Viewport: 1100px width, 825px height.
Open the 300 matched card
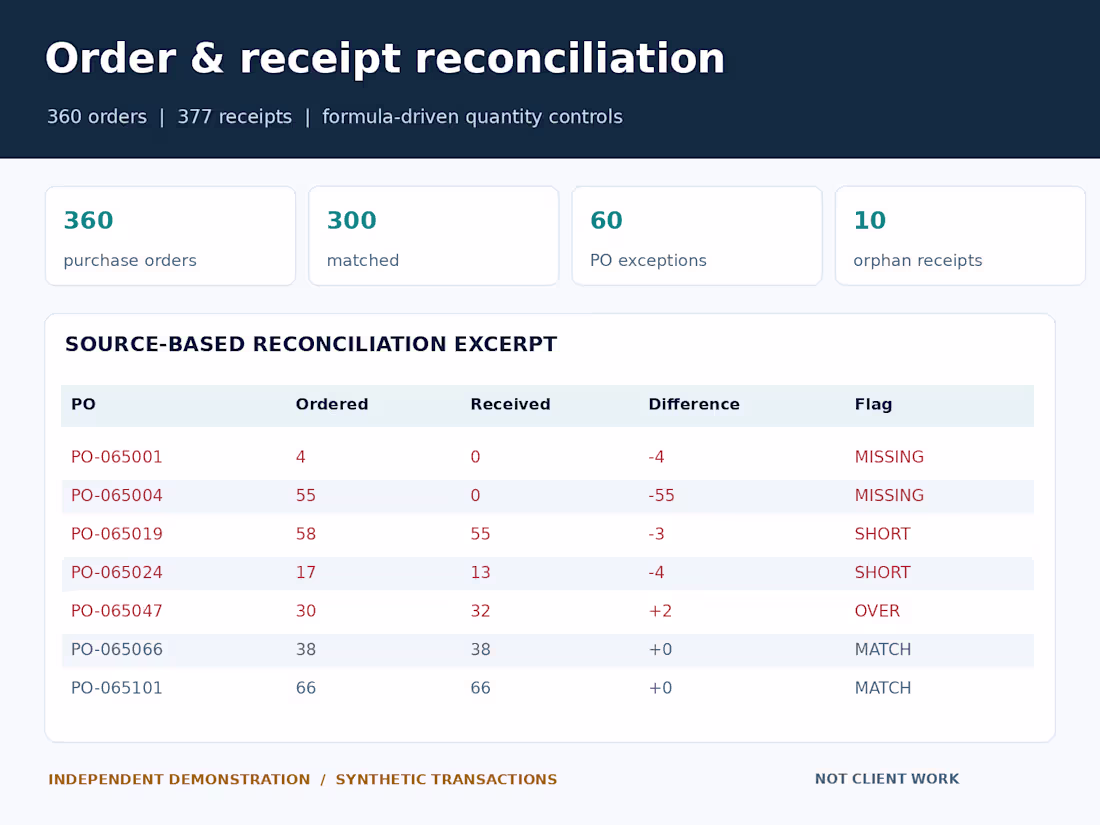(434, 236)
